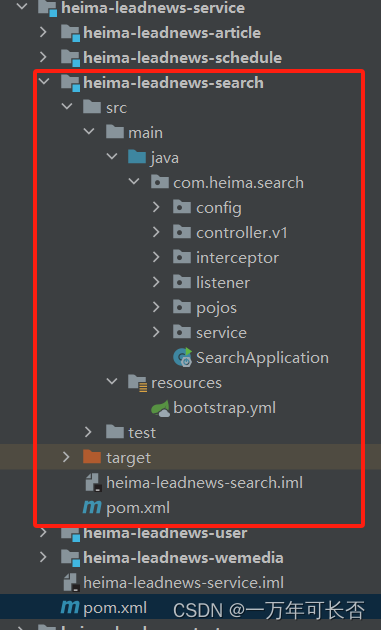Click the heima-leadnews-service.iml file icon

[x=71, y=583]
